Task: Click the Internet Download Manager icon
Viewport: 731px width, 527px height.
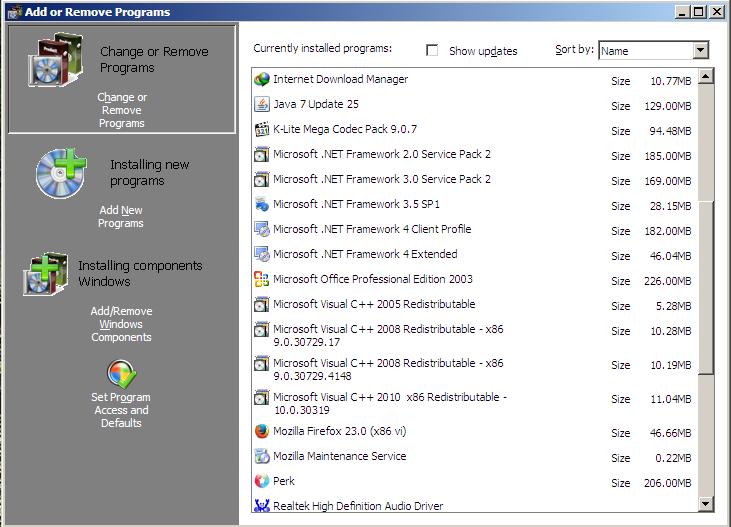Action: pos(262,79)
